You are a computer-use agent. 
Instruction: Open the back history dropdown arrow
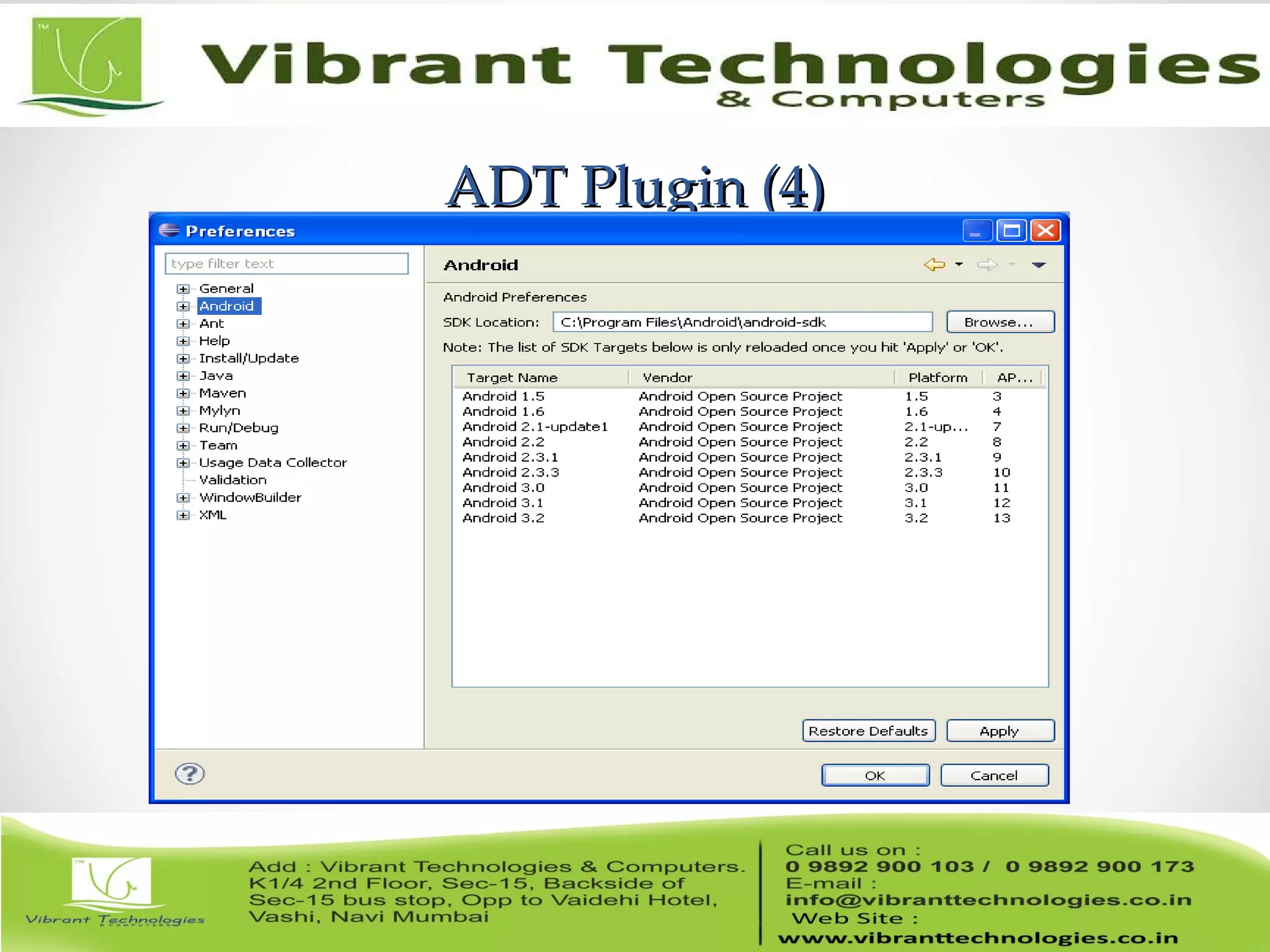(959, 264)
